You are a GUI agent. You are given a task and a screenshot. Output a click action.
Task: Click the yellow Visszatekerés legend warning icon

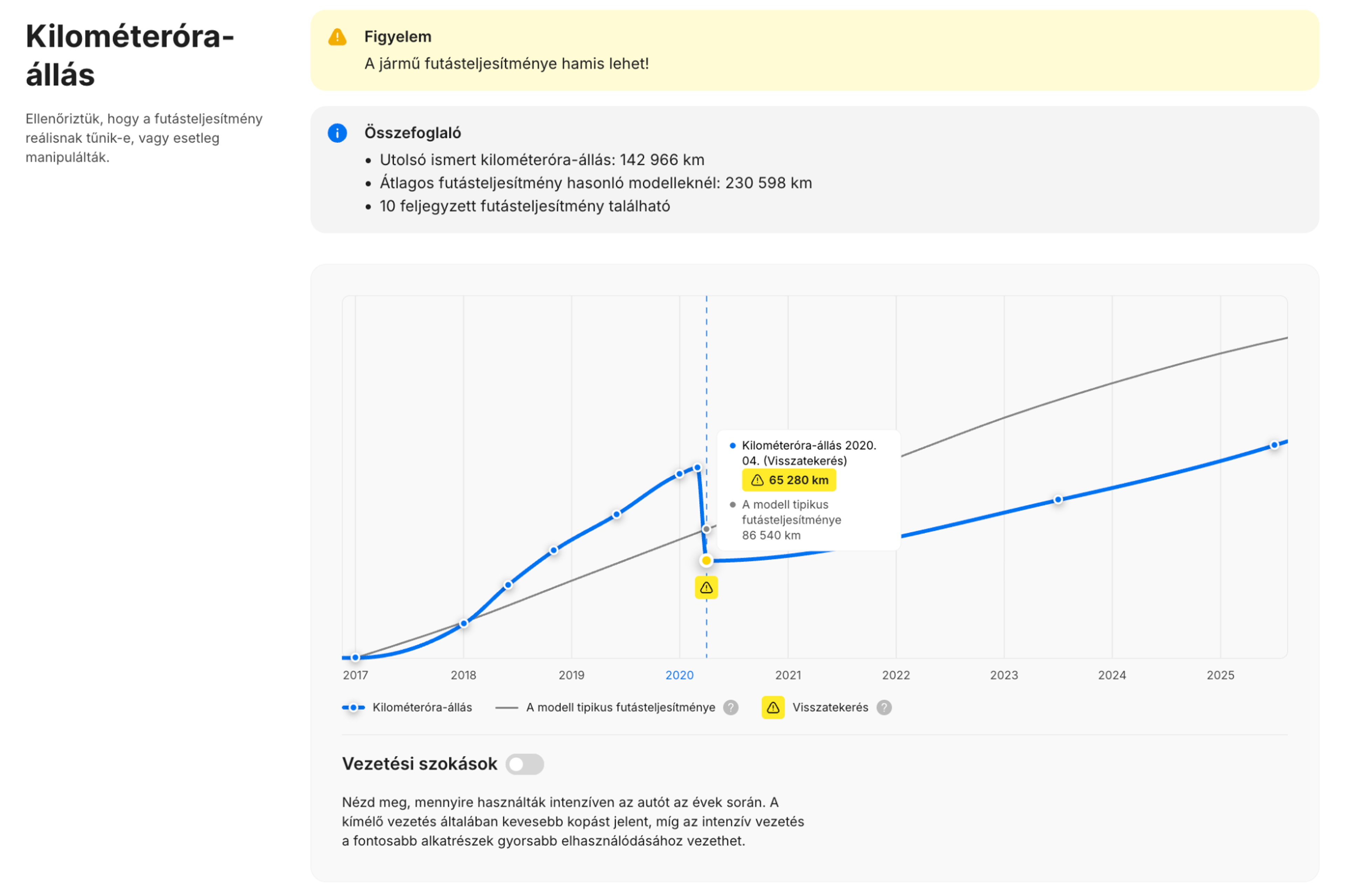(773, 708)
